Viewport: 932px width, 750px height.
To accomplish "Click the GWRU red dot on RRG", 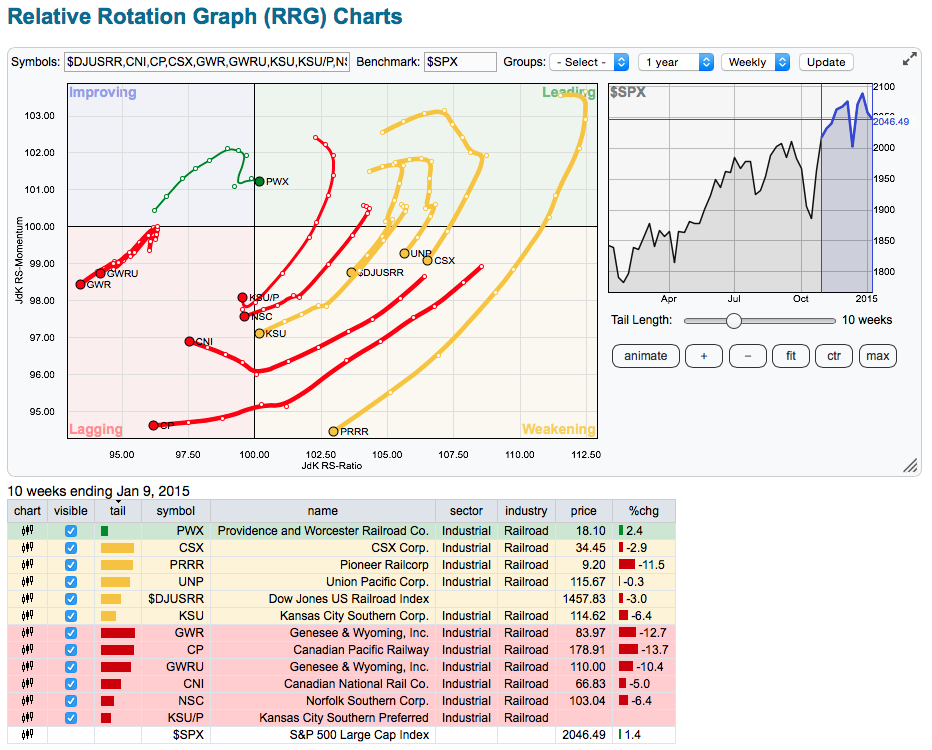I will pyautogui.click(x=100, y=273).
